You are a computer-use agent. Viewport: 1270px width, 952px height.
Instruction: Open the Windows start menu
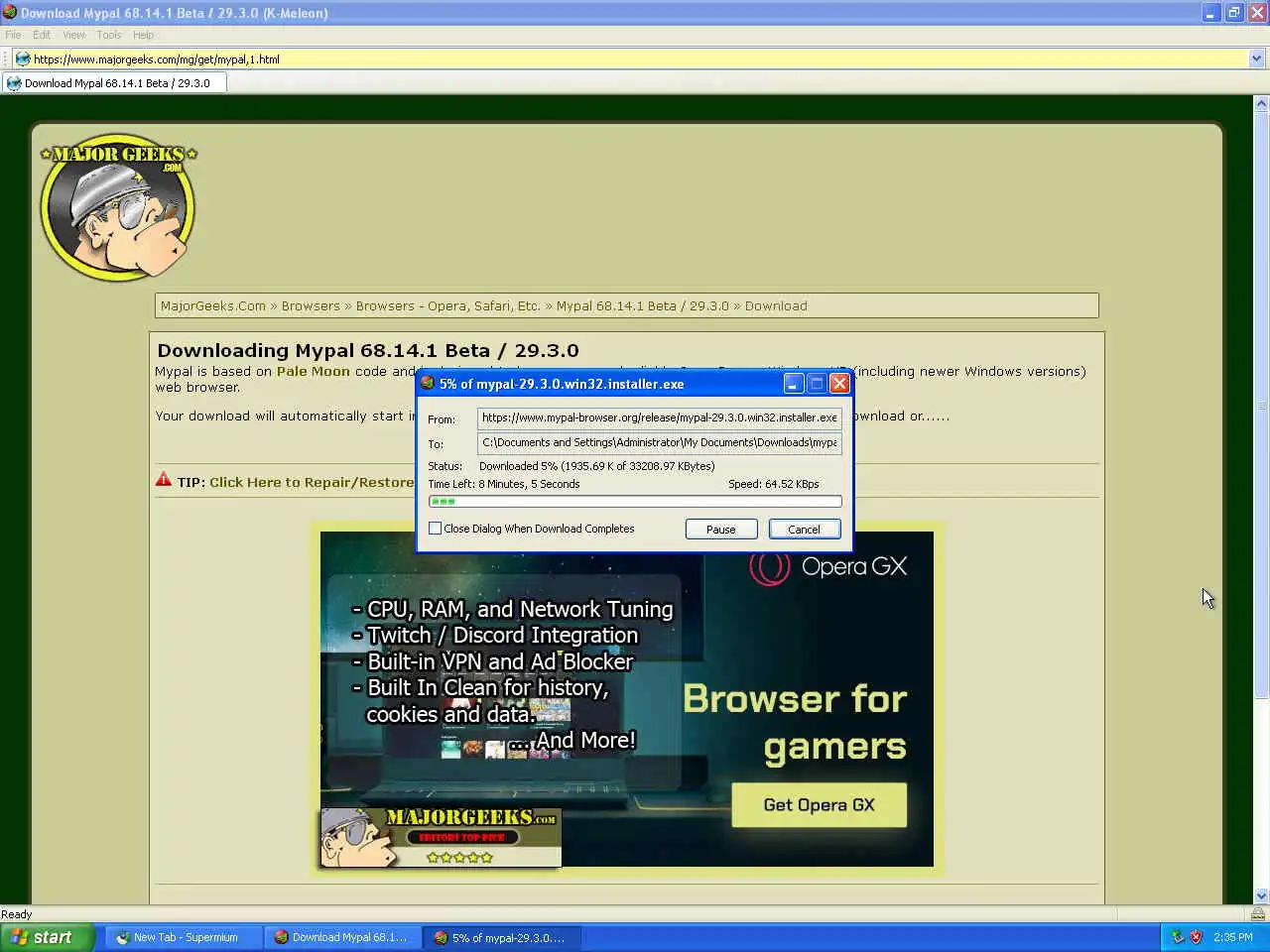pyautogui.click(x=48, y=937)
